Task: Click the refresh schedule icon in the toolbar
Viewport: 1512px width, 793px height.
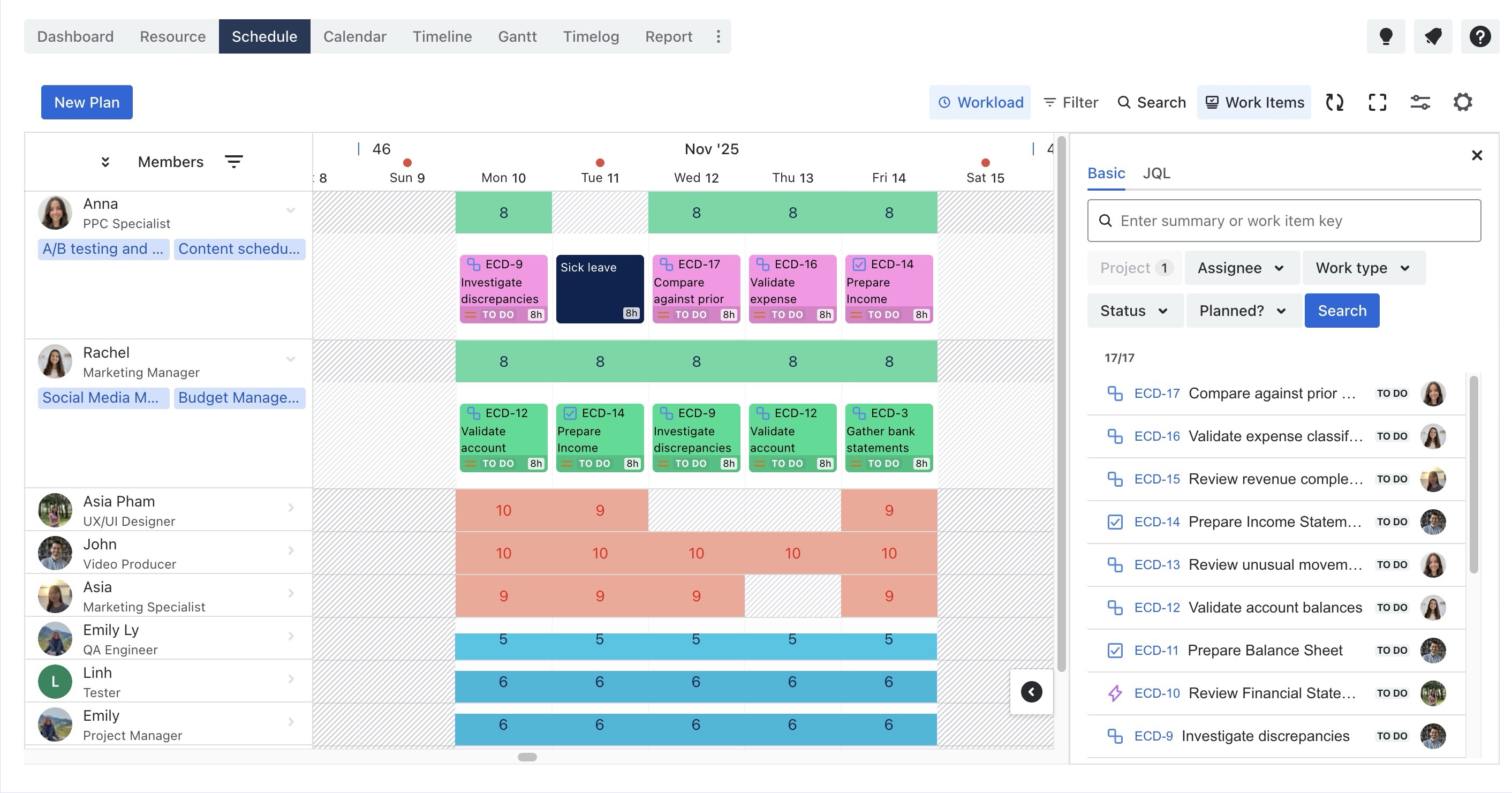Action: click(x=1335, y=102)
